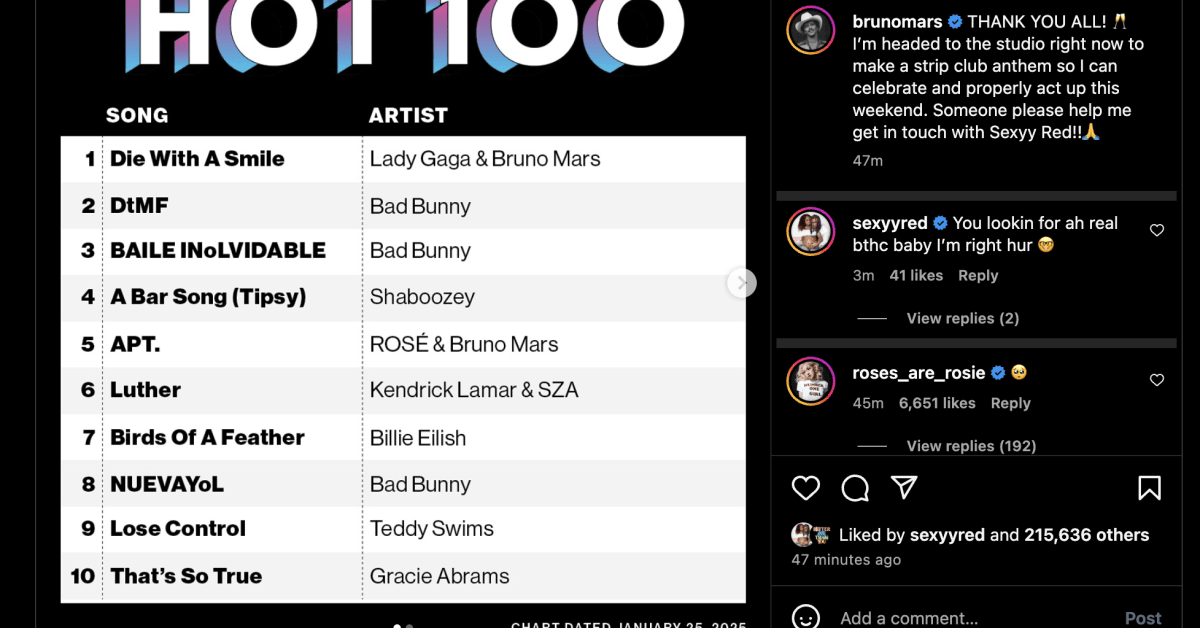Share post via paper plane icon
Viewport: 1200px width, 628px height.
point(904,487)
